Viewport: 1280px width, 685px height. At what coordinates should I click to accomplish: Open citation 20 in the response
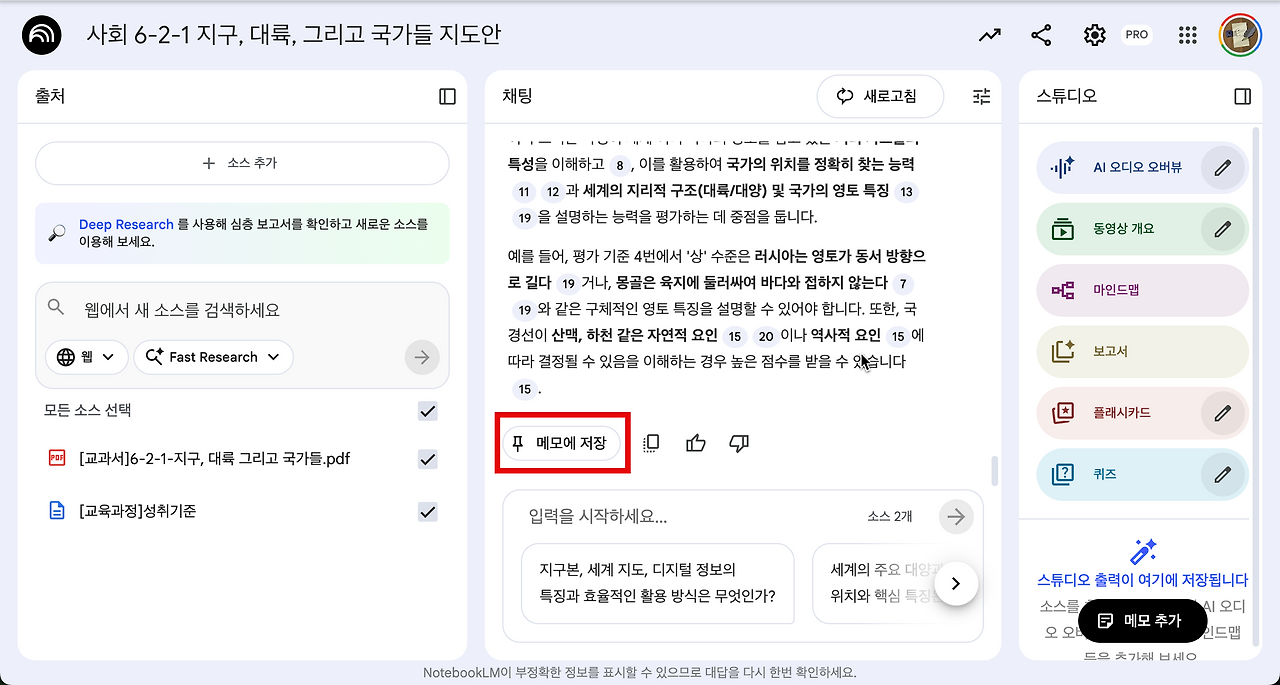click(766, 337)
